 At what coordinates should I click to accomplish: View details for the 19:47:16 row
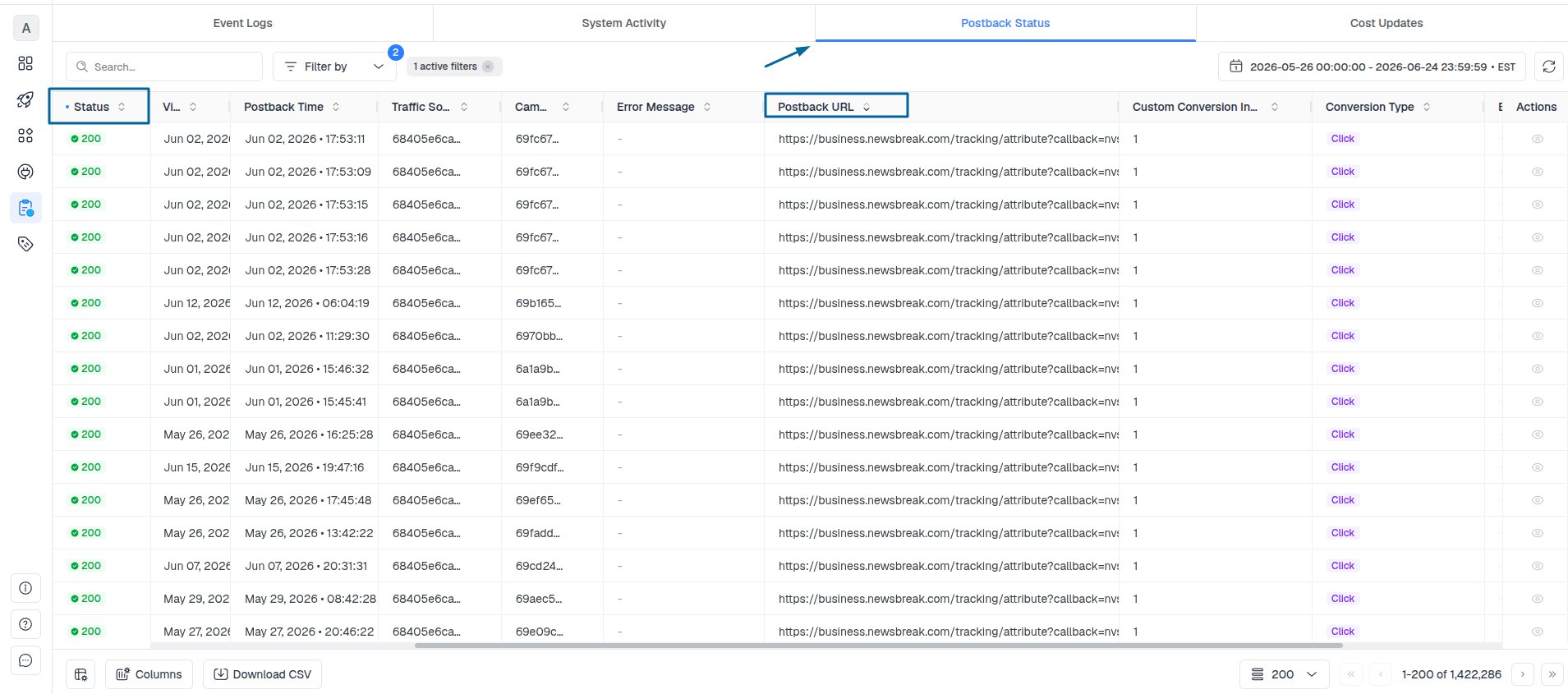click(x=1537, y=467)
